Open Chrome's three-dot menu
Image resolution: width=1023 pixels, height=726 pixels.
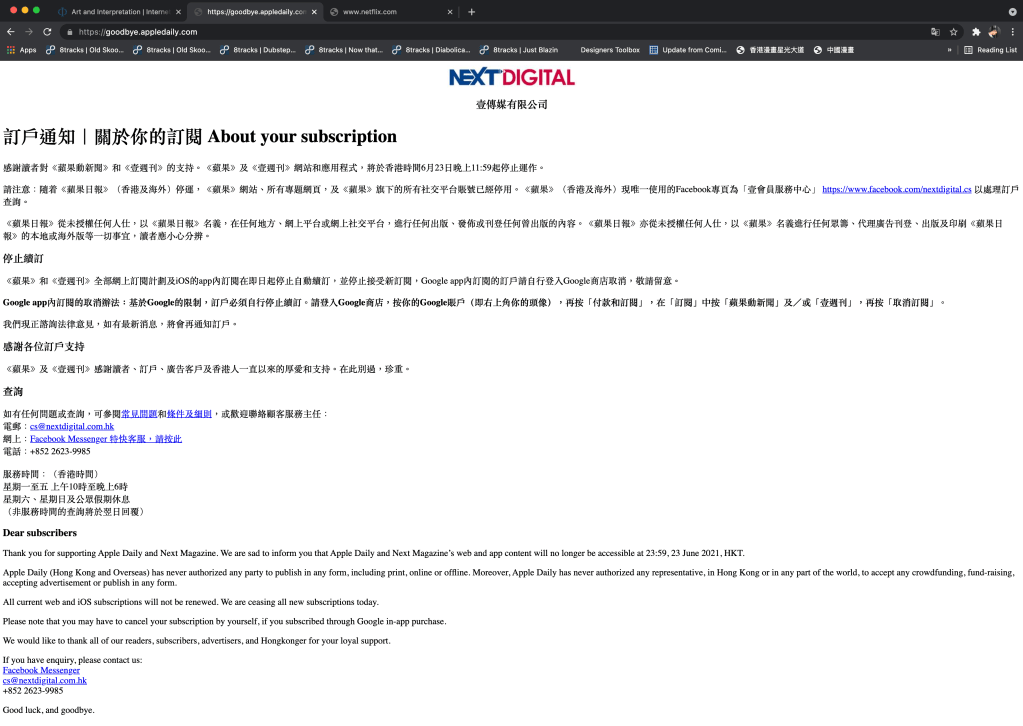[1011, 32]
